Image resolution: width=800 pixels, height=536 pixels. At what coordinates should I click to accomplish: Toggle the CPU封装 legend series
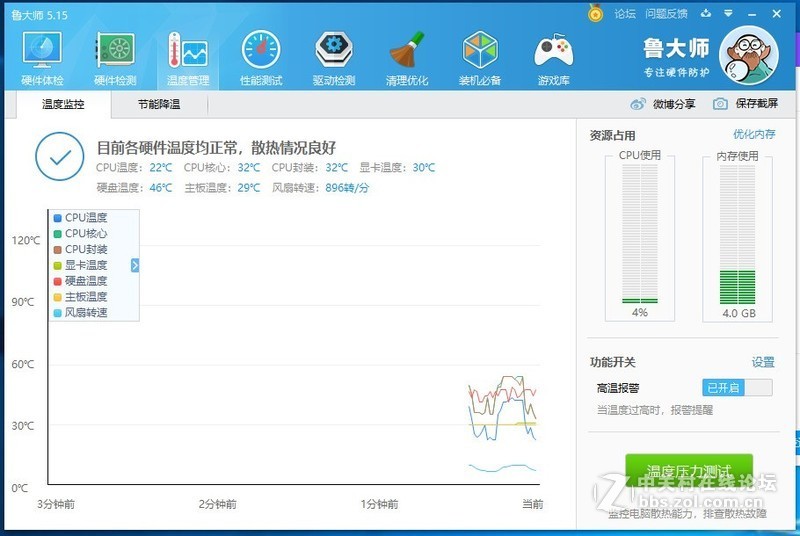pos(81,249)
